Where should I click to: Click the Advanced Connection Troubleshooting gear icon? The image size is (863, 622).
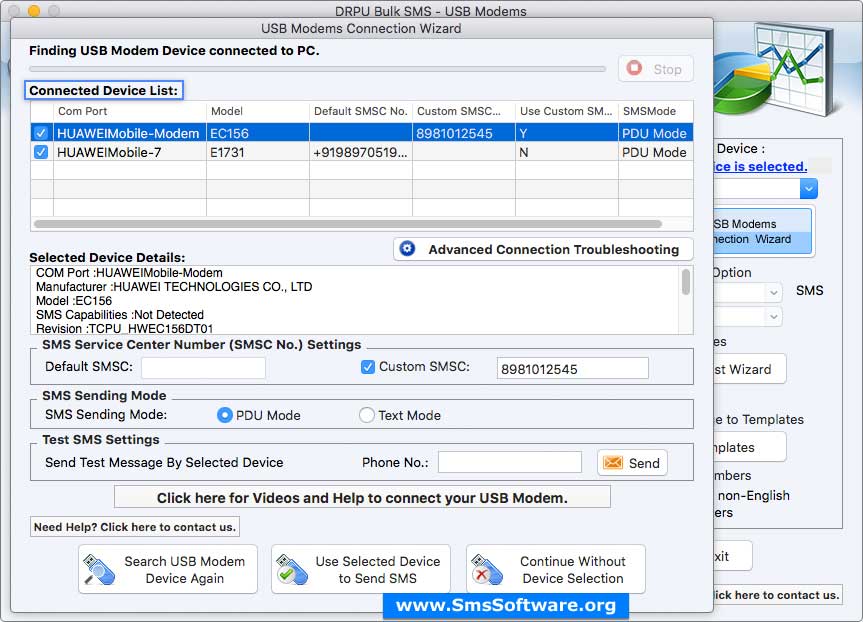pos(407,249)
